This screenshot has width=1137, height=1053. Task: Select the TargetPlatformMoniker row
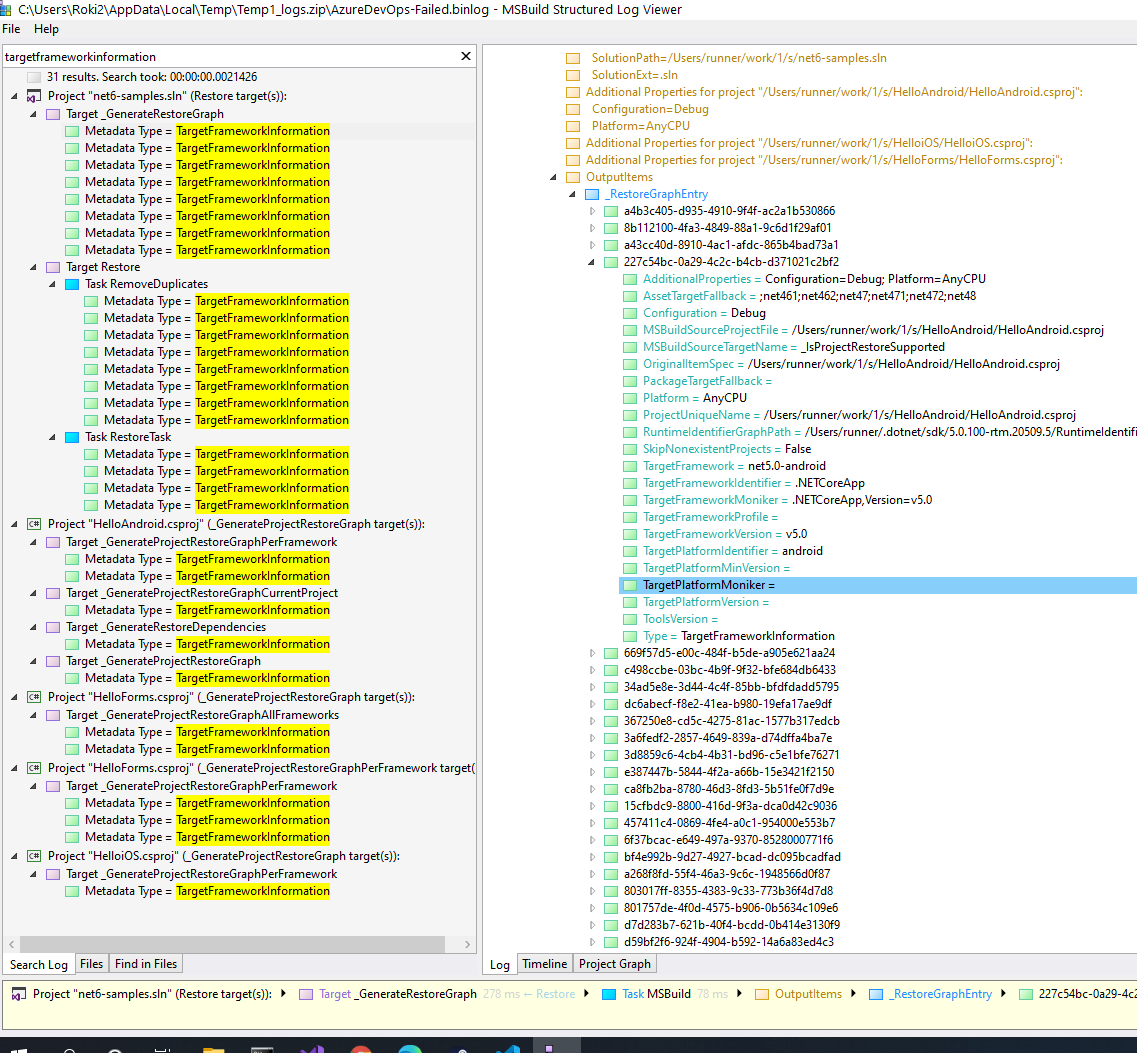pyautogui.click(x=877, y=585)
